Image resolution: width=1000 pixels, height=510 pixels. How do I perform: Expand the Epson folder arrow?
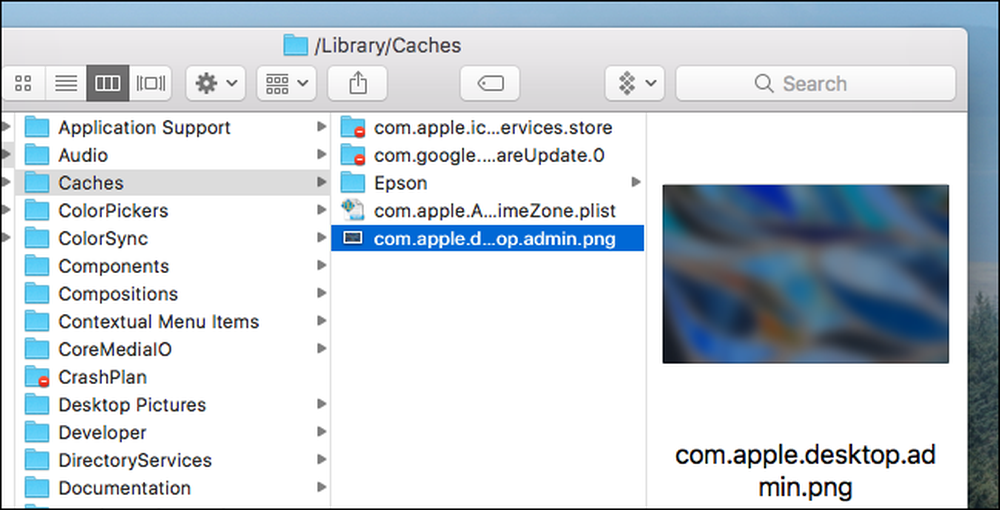point(635,182)
